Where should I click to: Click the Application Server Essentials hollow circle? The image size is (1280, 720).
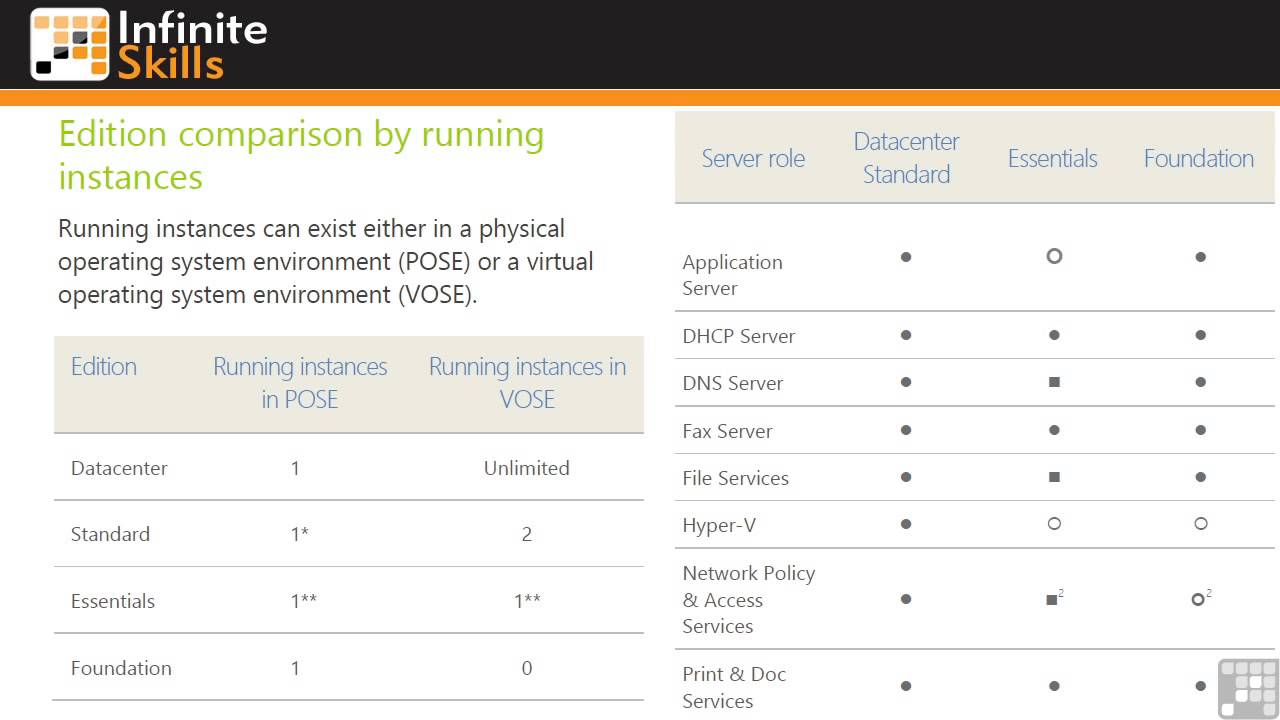tap(1054, 256)
